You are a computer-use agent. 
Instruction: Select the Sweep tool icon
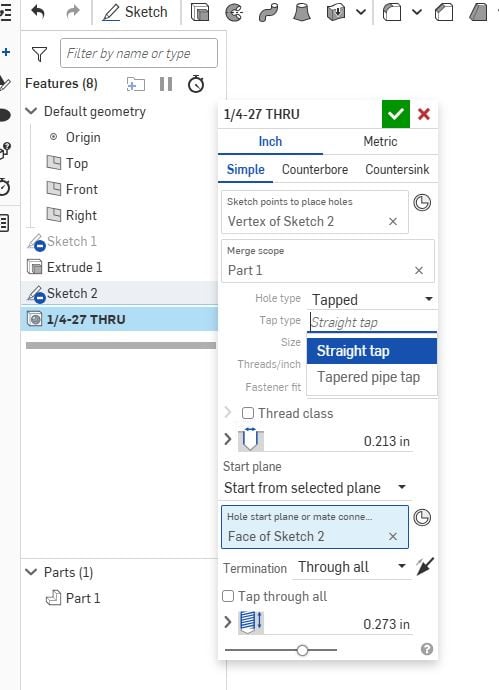268,12
